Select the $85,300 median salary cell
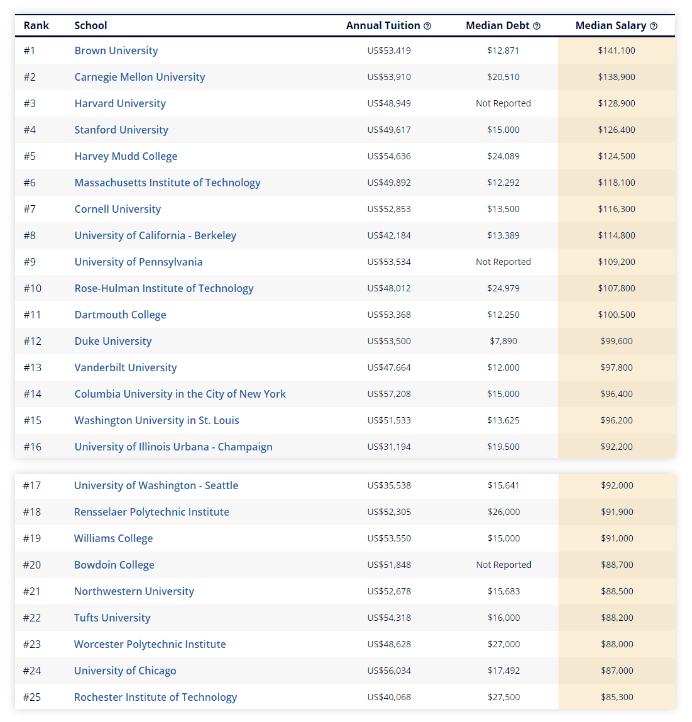Screen dimensions: 692x722 (x=617, y=697)
